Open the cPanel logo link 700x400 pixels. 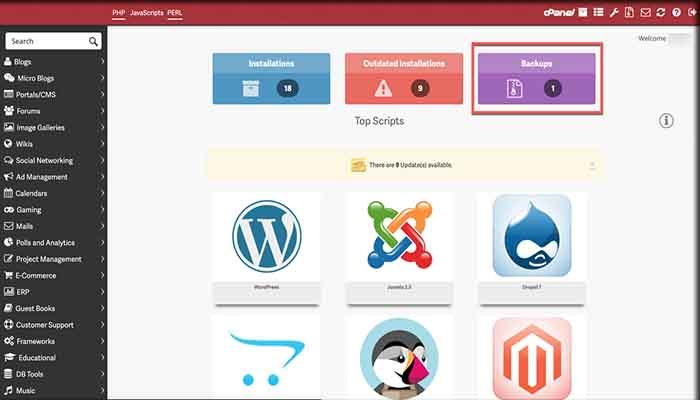coord(559,12)
